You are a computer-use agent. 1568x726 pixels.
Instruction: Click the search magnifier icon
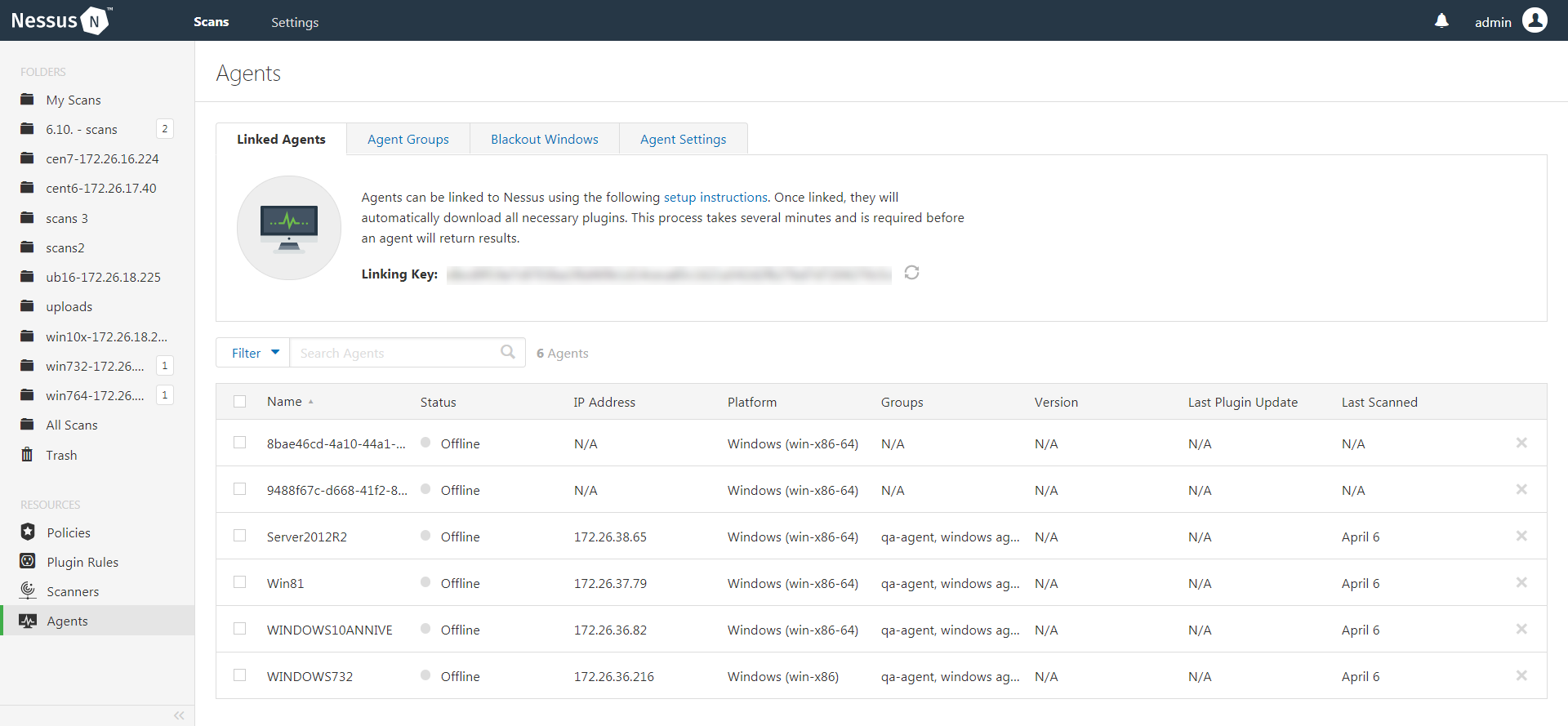508,352
